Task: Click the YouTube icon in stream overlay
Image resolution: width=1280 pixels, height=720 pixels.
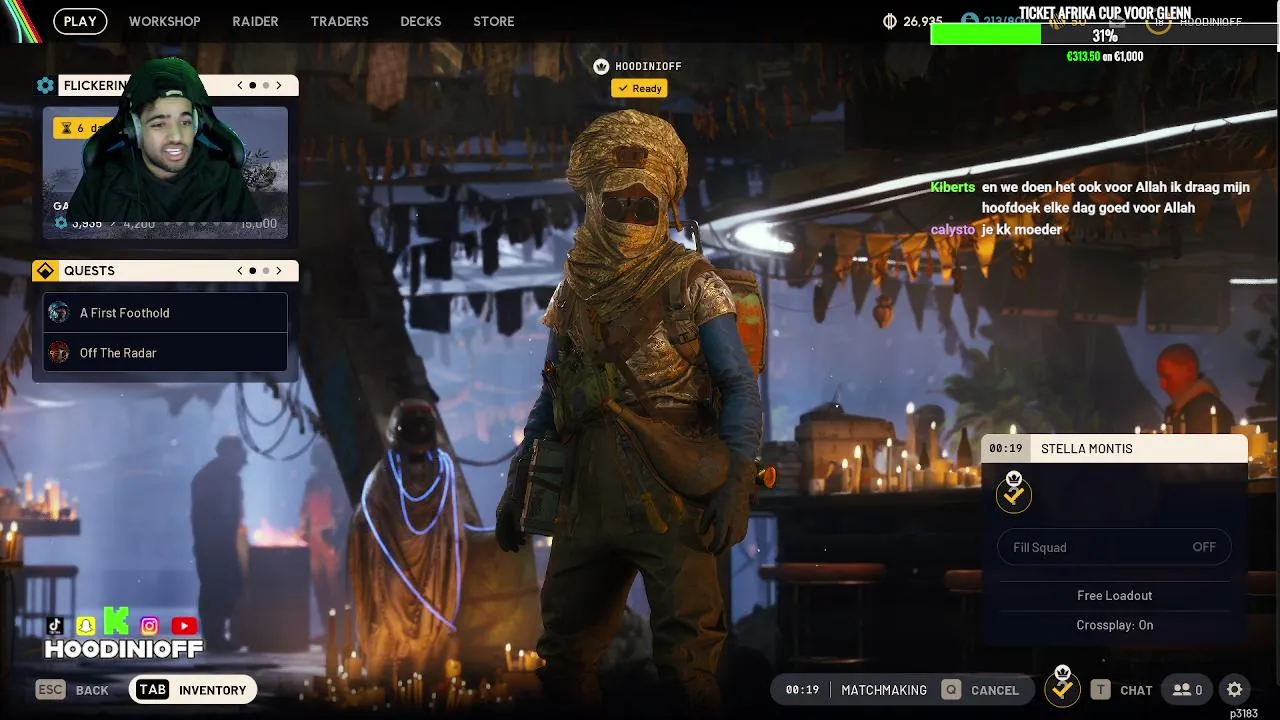Action: 184,626
